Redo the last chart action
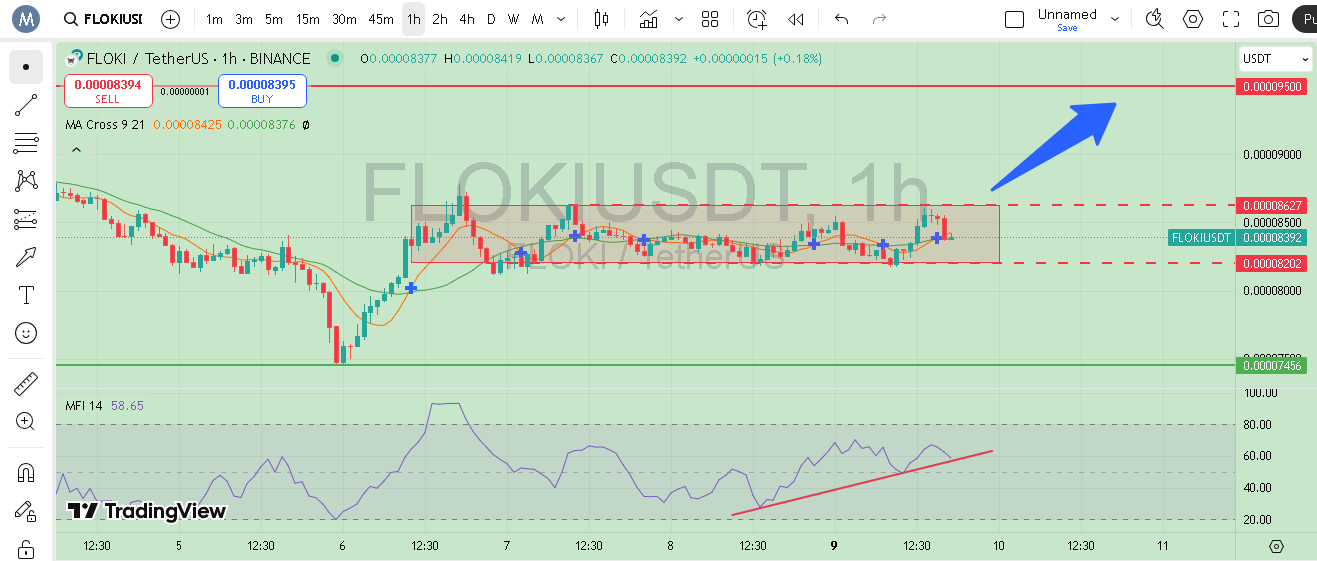The height and width of the screenshot is (561, 1317). (879, 19)
